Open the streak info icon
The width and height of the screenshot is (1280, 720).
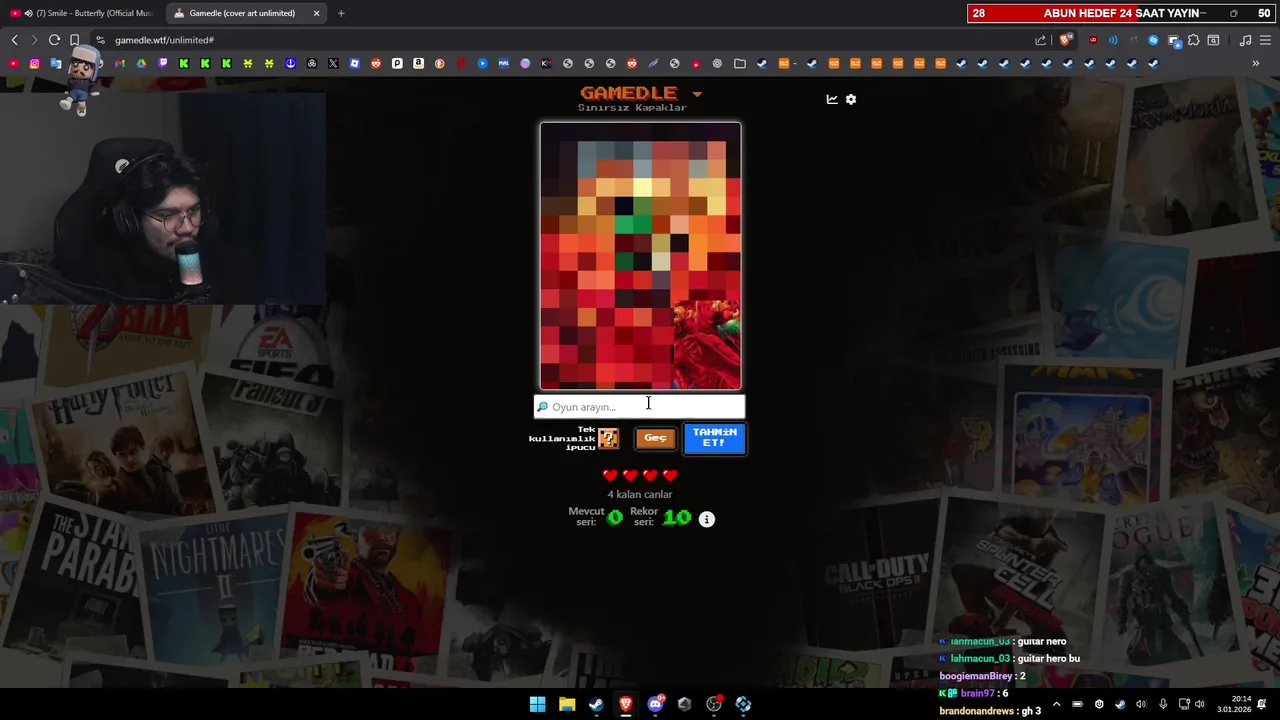tap(707, 519)
